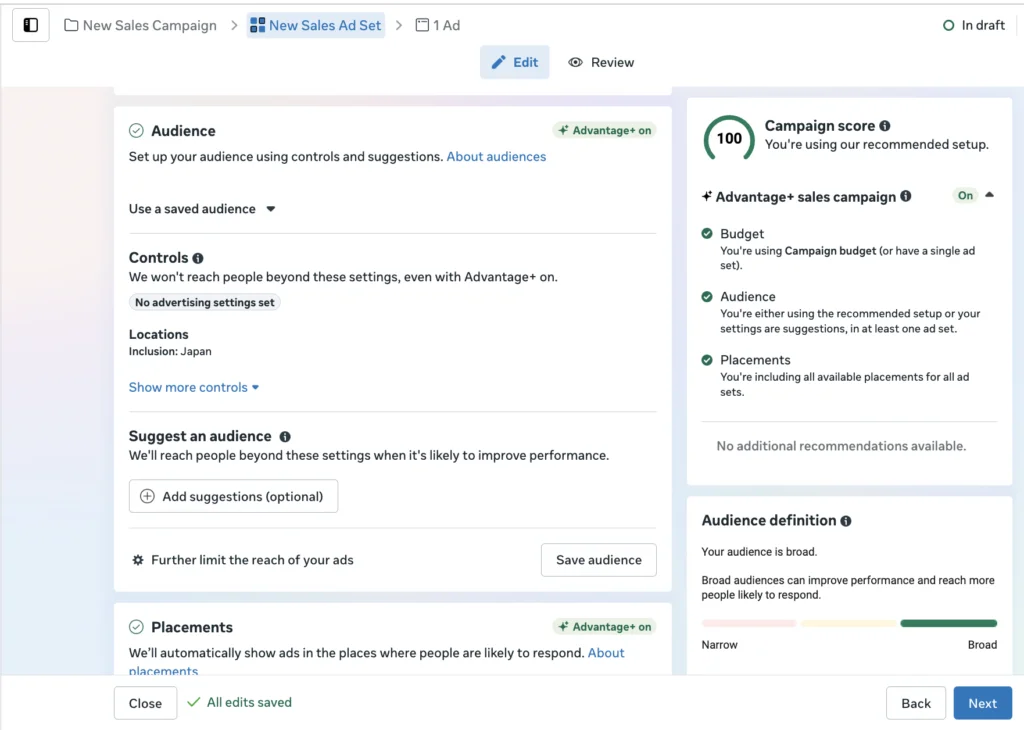
Task: Collapse the Advantage+ sales campaign section
Action: [x=989, y=195]
